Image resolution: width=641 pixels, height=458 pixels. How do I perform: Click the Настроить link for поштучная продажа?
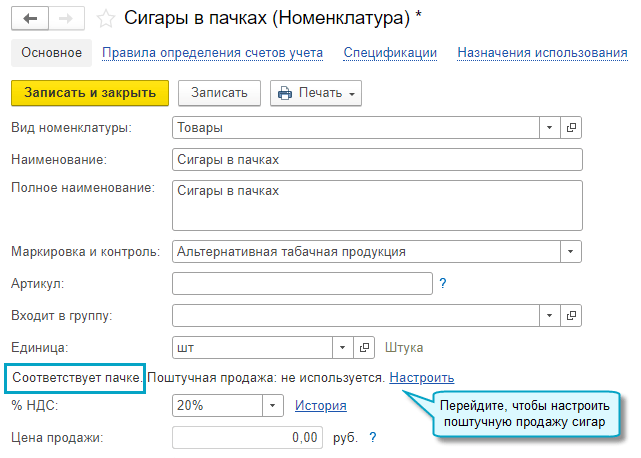(x=421, y=378)
